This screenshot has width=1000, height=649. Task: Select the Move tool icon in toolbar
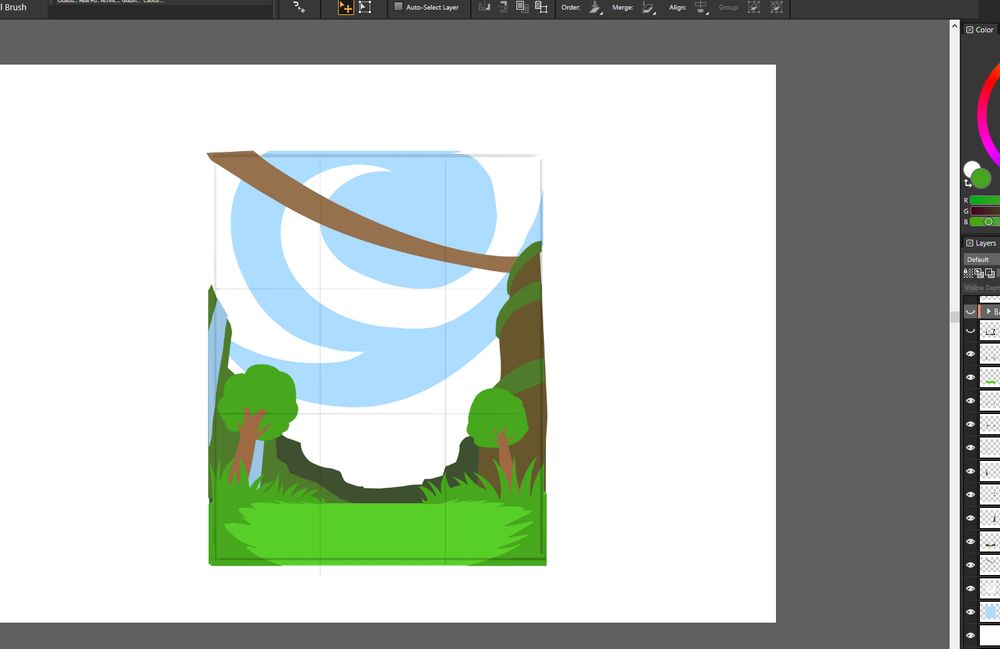pyautogui.click(x=345, y=7)
